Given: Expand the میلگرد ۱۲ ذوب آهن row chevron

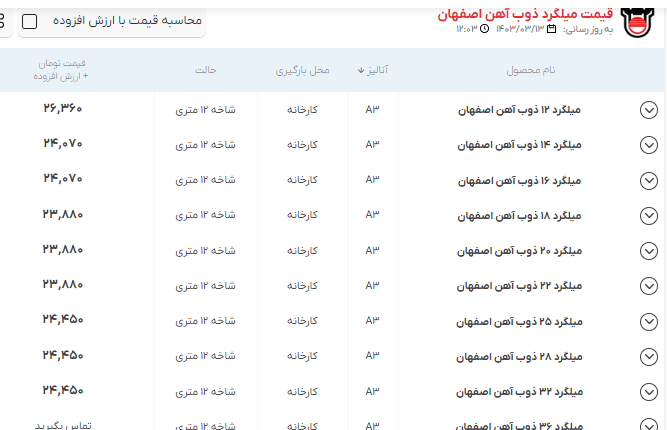Looking at the screenshot, I should pyautogui.click(x=648, y=110).
